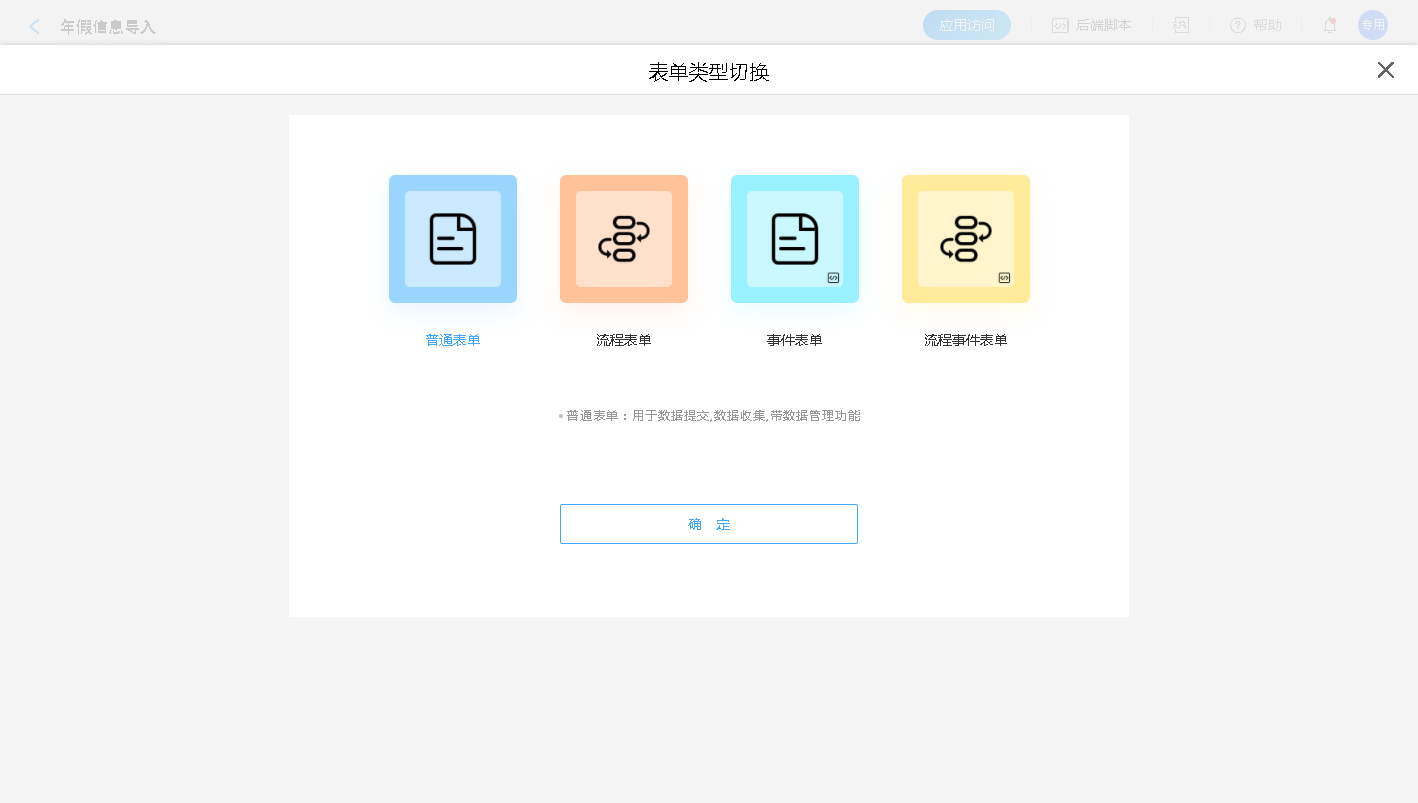Open the 后端脚本 backend script icon
Screen dimensions: 1418x803
(1060, 26)
